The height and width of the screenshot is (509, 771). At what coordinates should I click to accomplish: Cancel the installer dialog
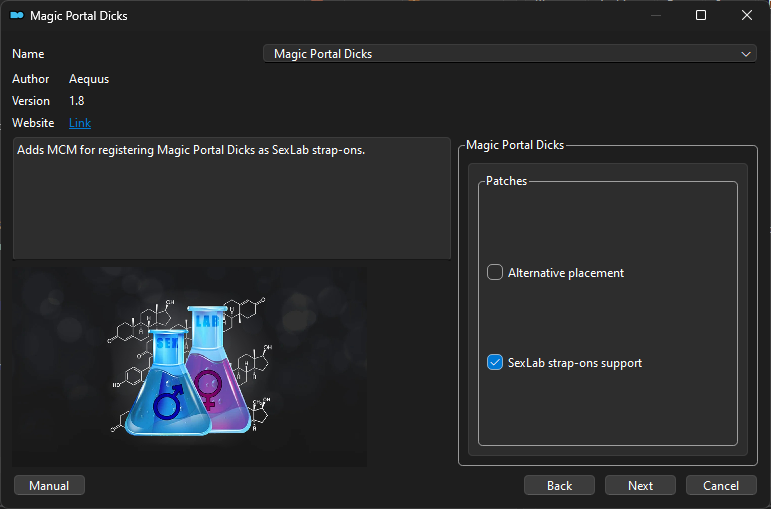pyautogui.click(x=721, y=485)
